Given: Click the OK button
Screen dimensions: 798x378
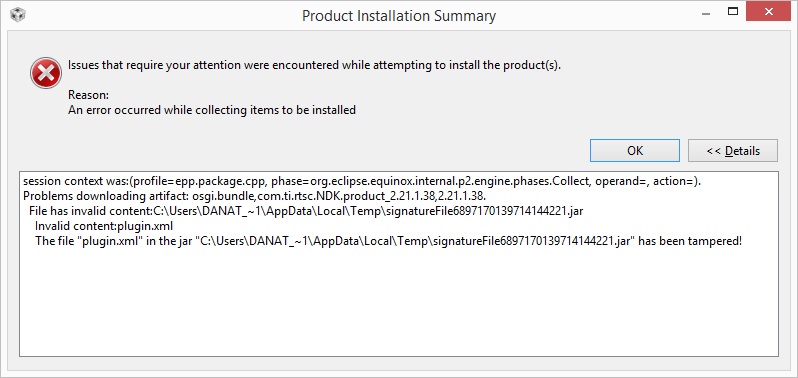Looking at the screenshot, I should (635, 151).
